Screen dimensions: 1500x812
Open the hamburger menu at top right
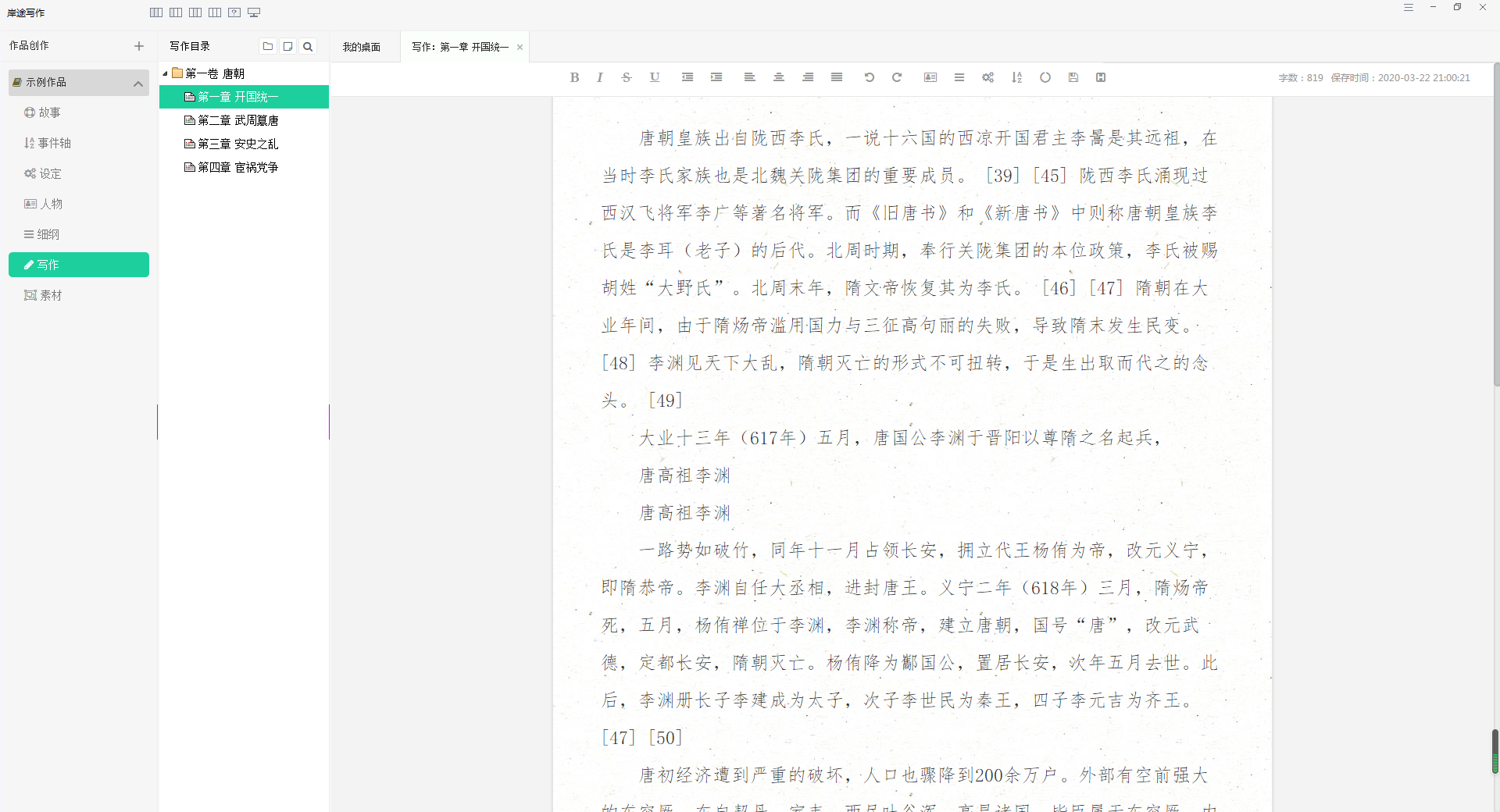pyautogui.click(x=1409, y=8)
